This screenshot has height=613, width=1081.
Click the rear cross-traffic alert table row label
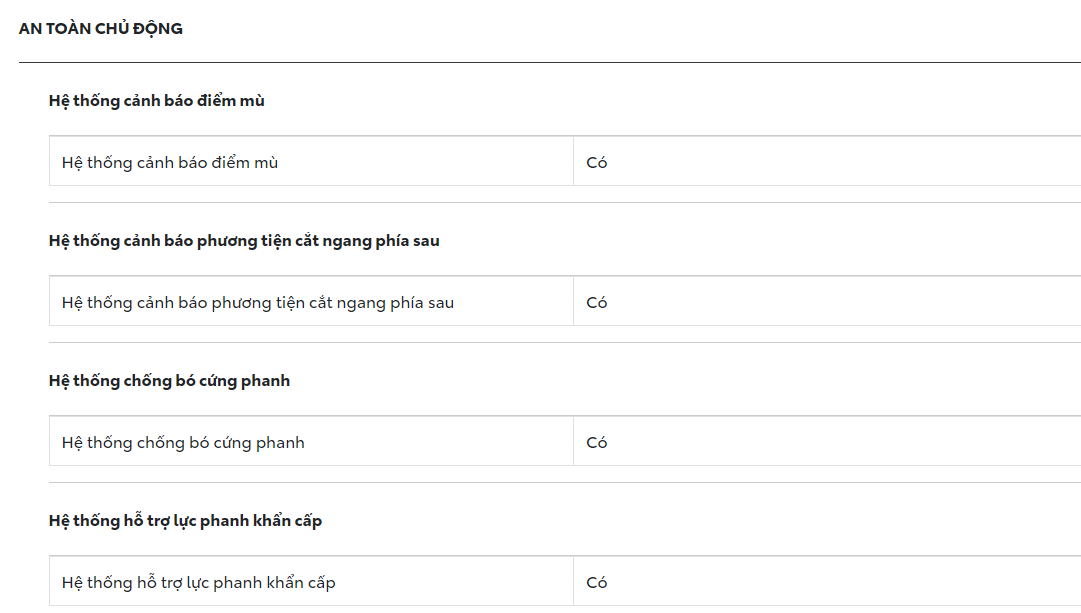pos(258,303)
